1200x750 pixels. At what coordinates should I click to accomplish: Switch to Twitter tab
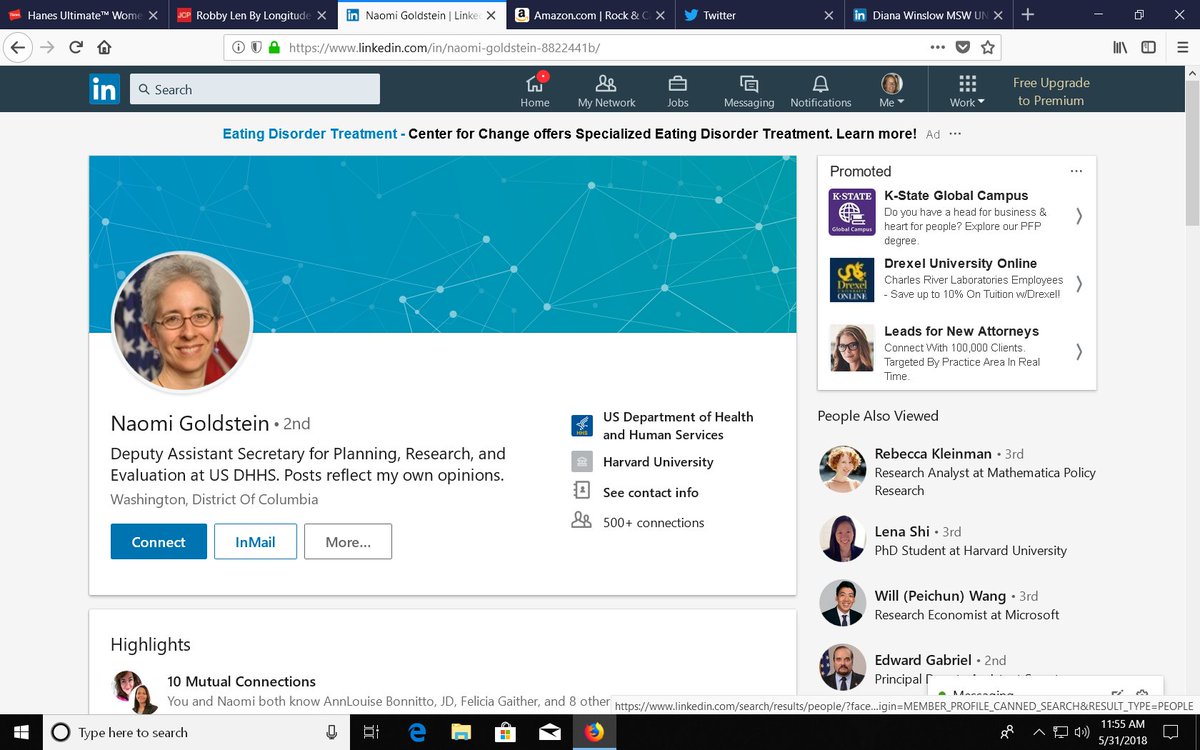(x=759, y=15)
